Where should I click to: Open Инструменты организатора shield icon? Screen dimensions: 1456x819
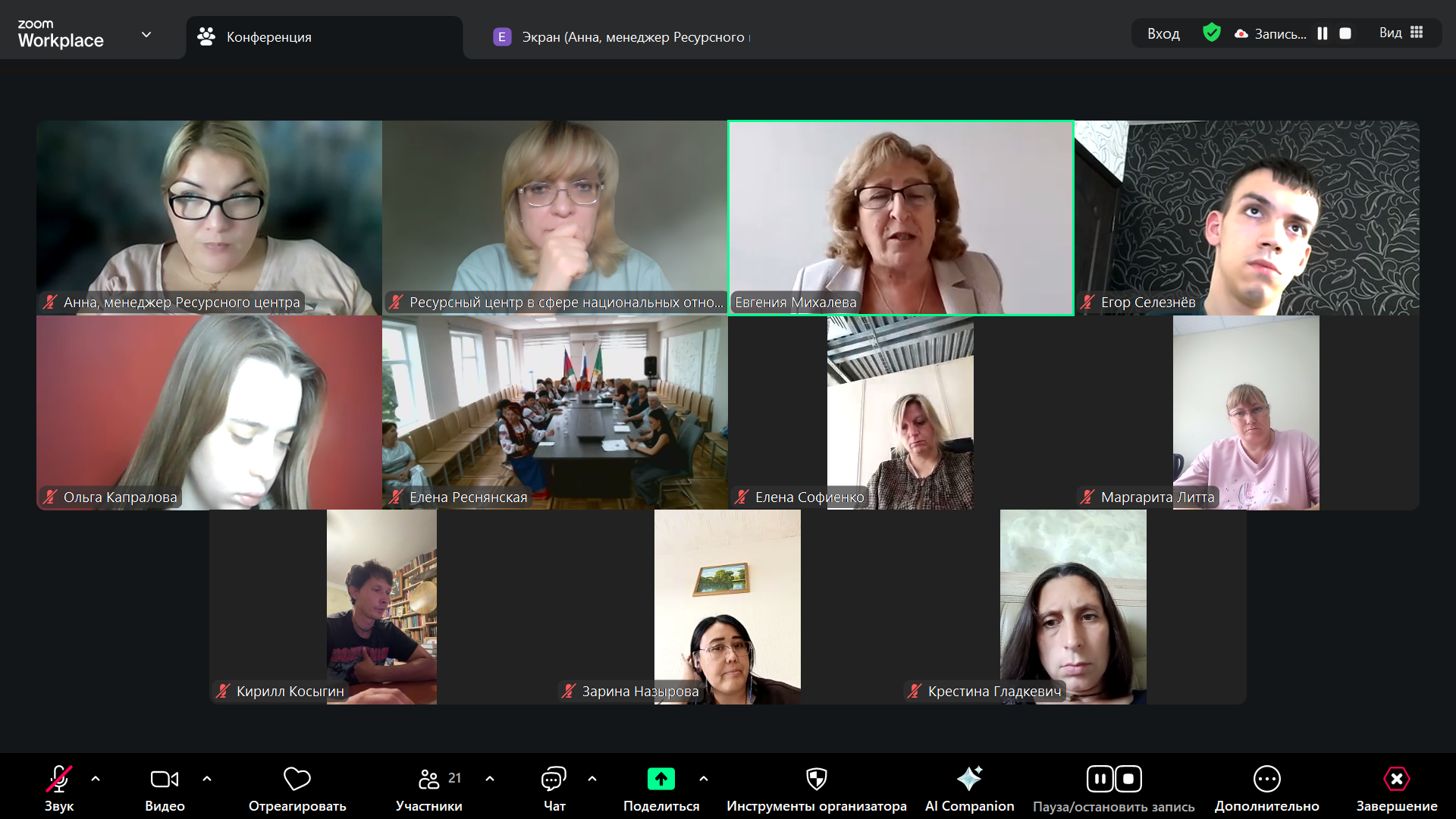pyautogui.click(x=817, y=779)
